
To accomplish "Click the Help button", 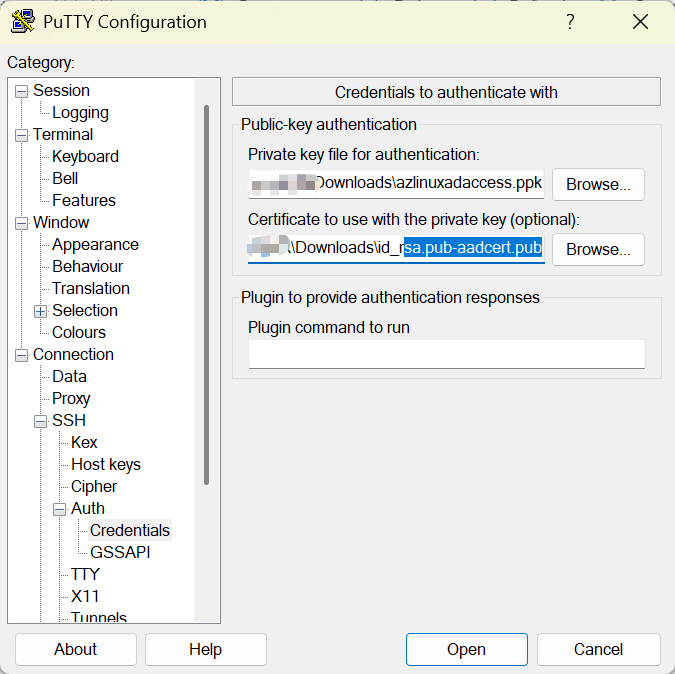I will [x=206, y=649].
